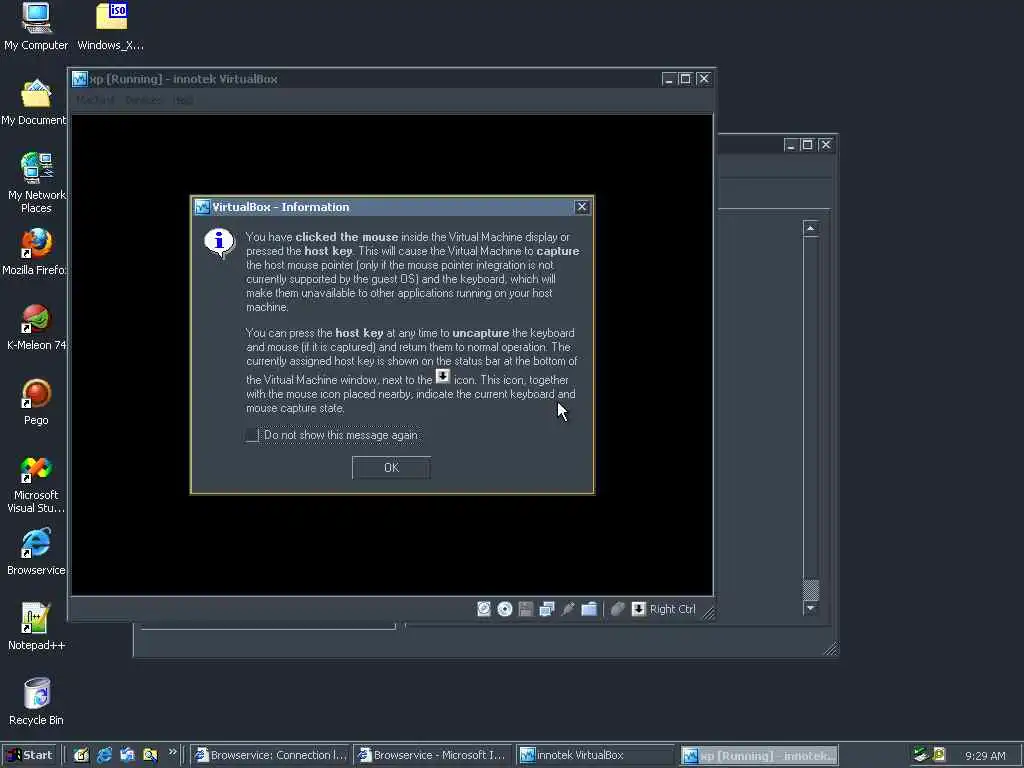This screenshot has height=768, width=1024.
Task: Open My Network Places desktop icon
Action: [x=36, y=183]
